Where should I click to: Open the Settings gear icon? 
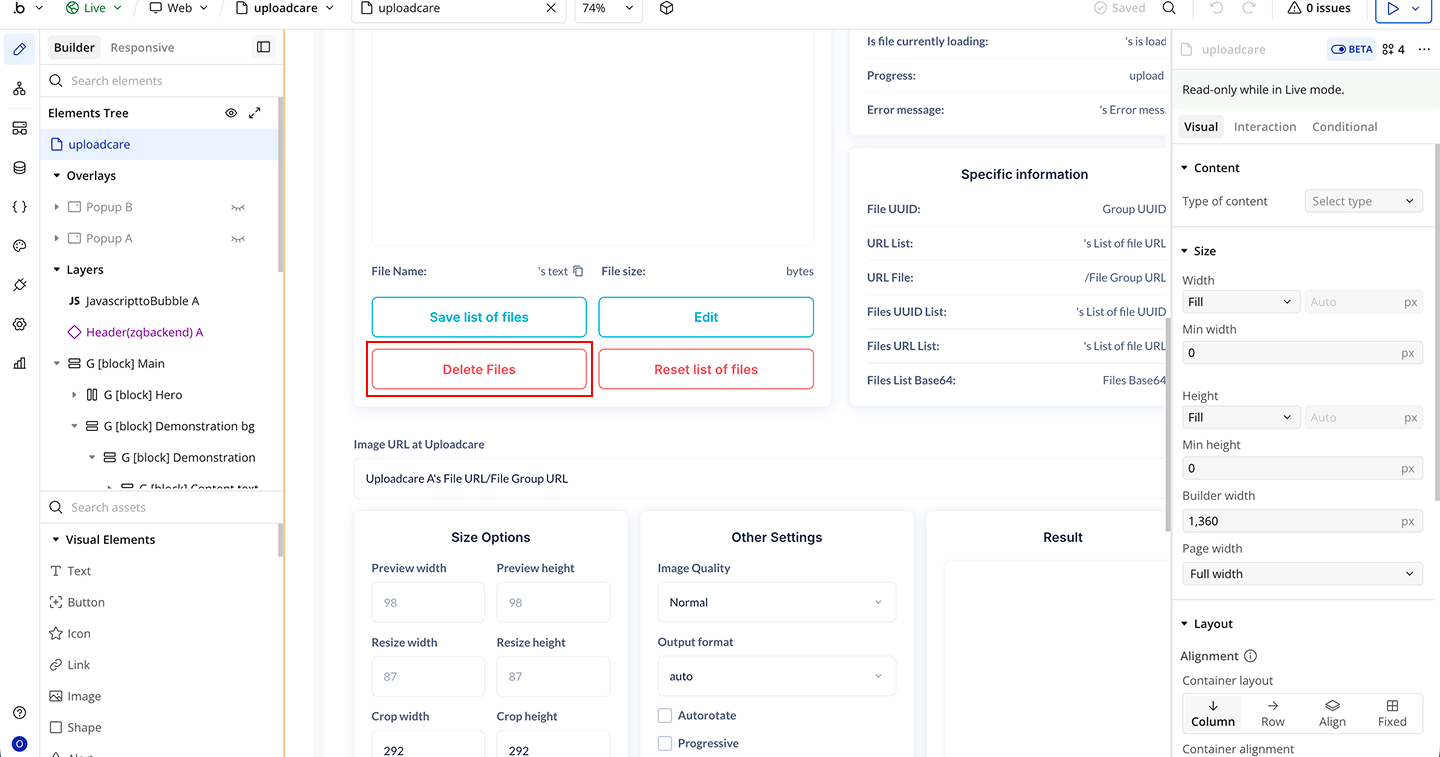pyautogui.click(x=19, y=324)
